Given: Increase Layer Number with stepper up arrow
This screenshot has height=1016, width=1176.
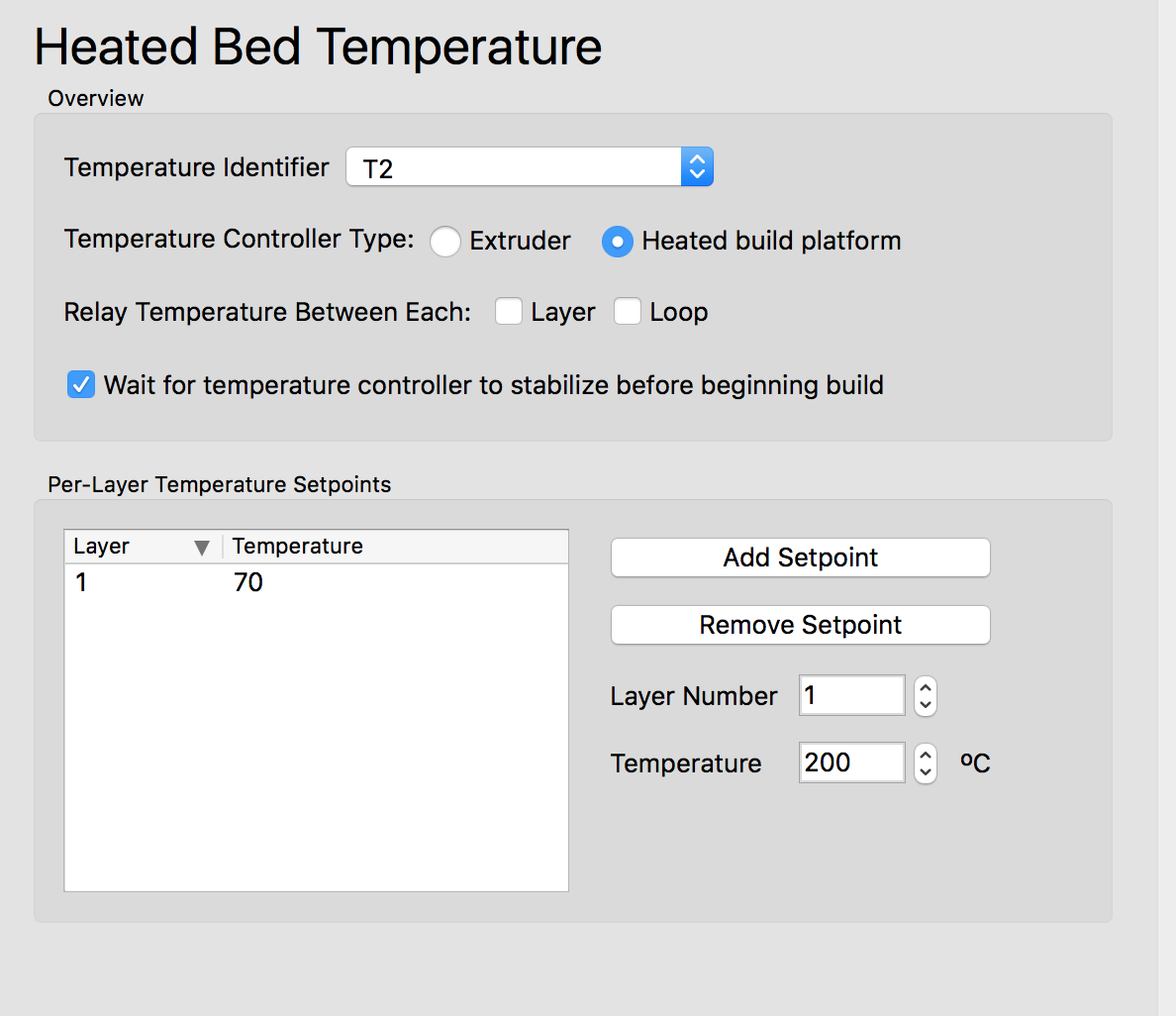Looking at the screenshot, I should click(x=926, y=686).
